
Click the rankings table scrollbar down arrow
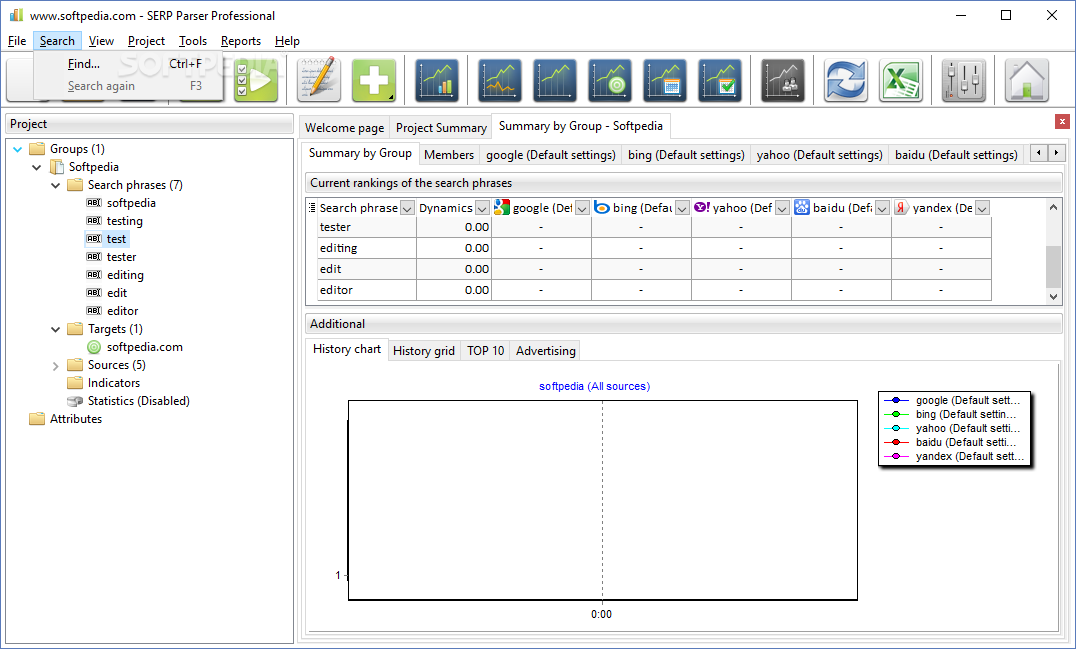point(1053,296)
